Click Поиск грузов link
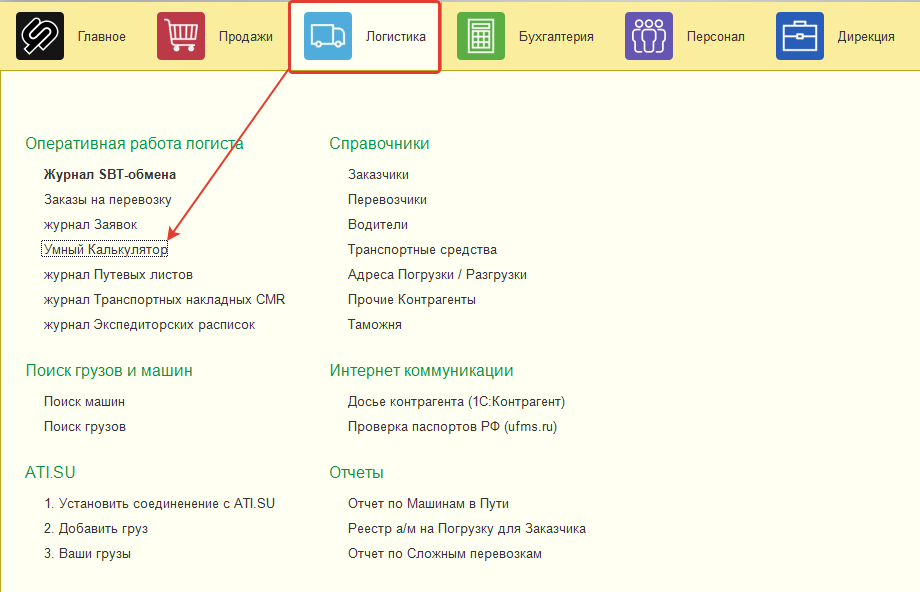 84,427
